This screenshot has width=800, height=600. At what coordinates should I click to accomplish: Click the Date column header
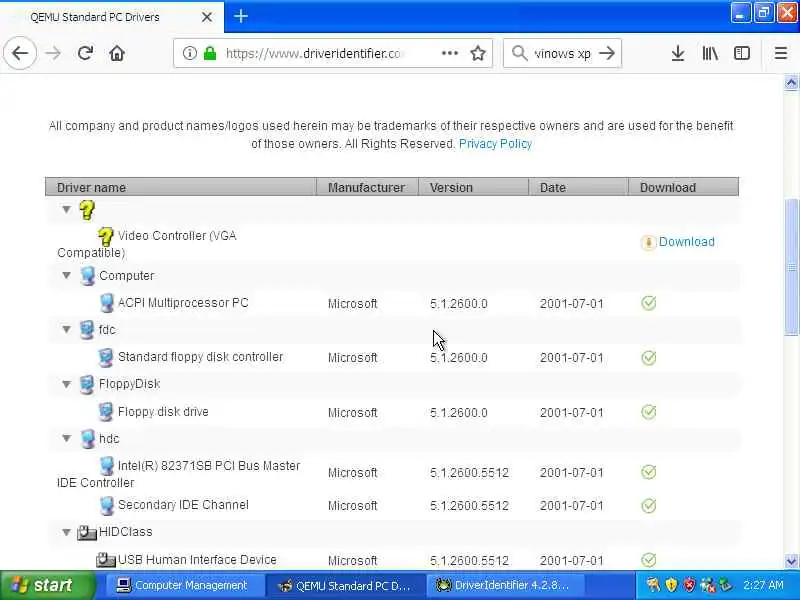(578, 187)
